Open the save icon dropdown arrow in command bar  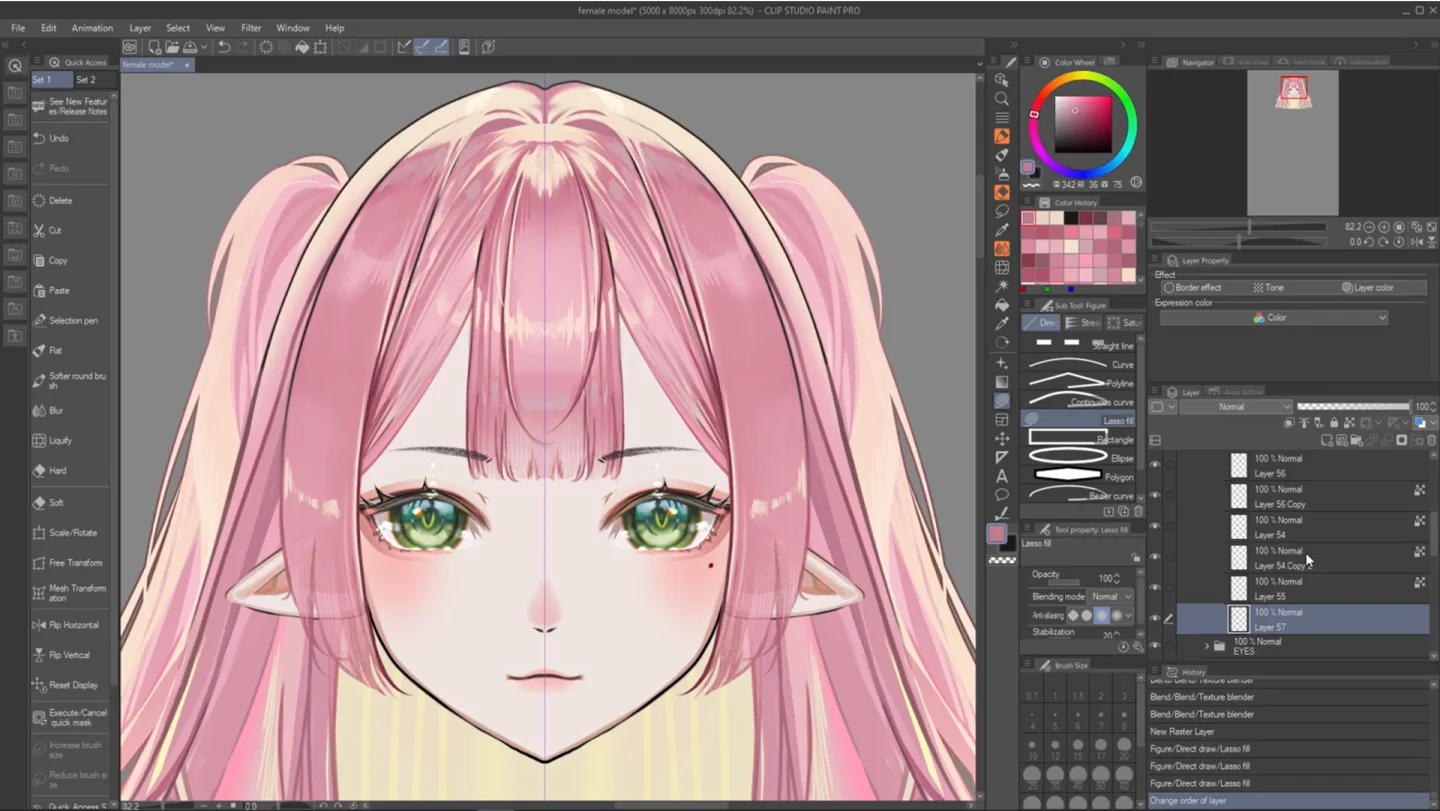pos(204,47)
